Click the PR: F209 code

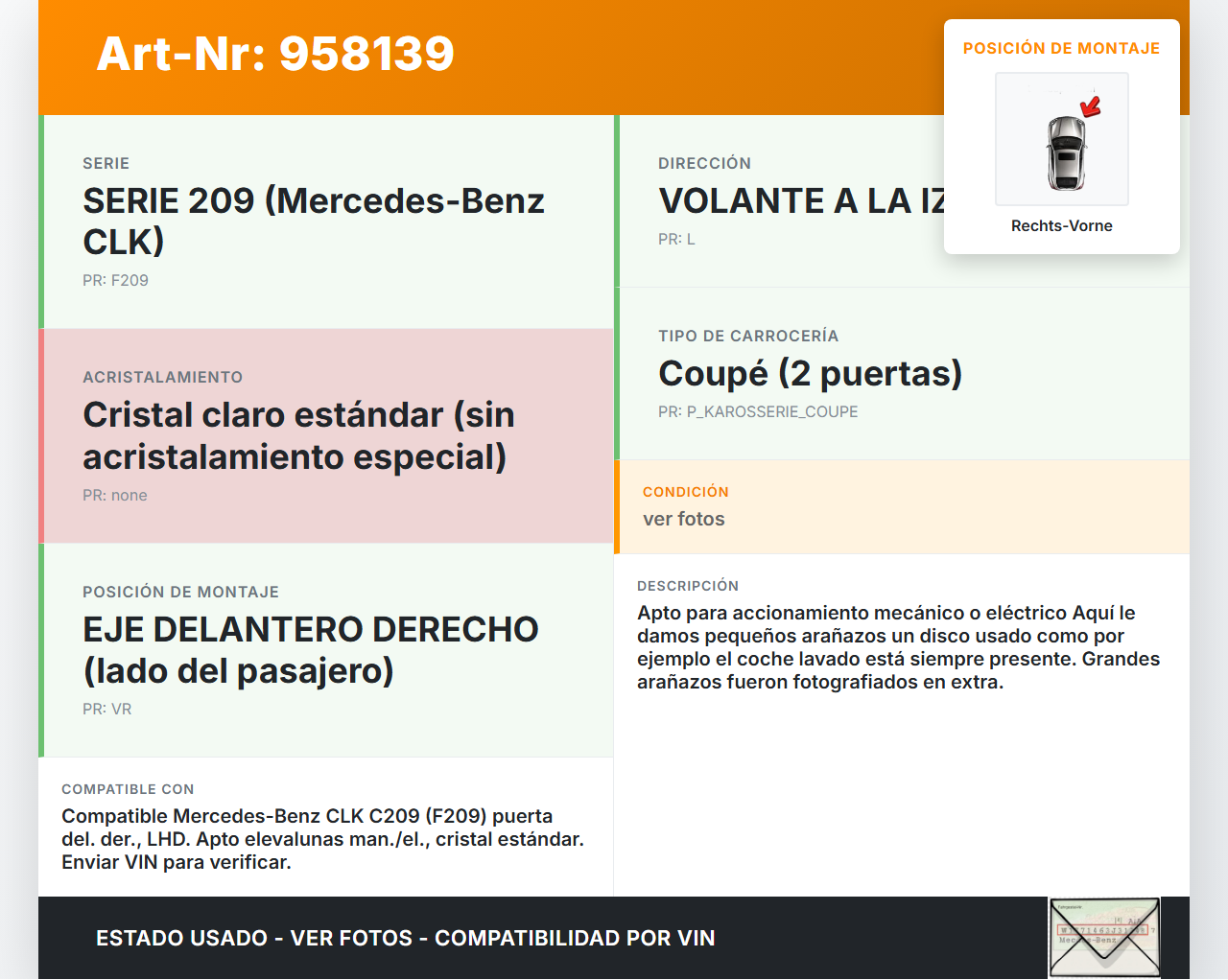115,280
